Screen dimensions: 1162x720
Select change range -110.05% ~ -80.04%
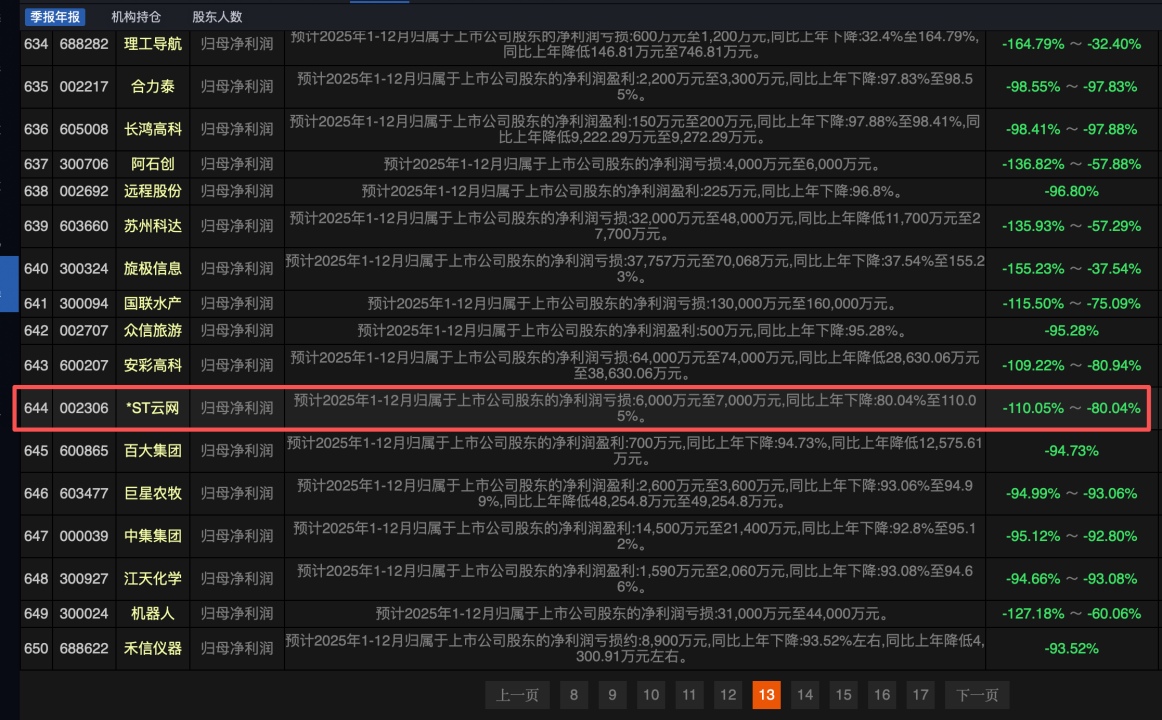pos(1071,408)
